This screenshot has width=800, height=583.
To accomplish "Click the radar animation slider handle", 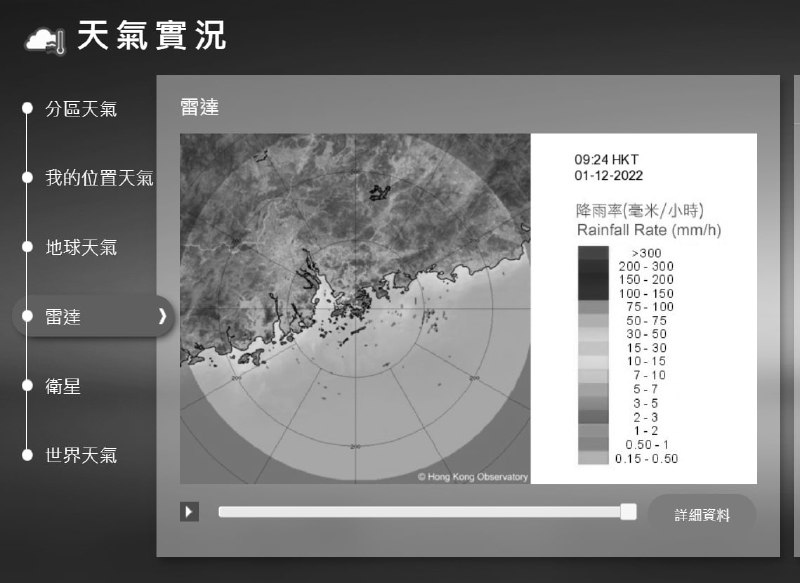I will (x=629, y=511).
